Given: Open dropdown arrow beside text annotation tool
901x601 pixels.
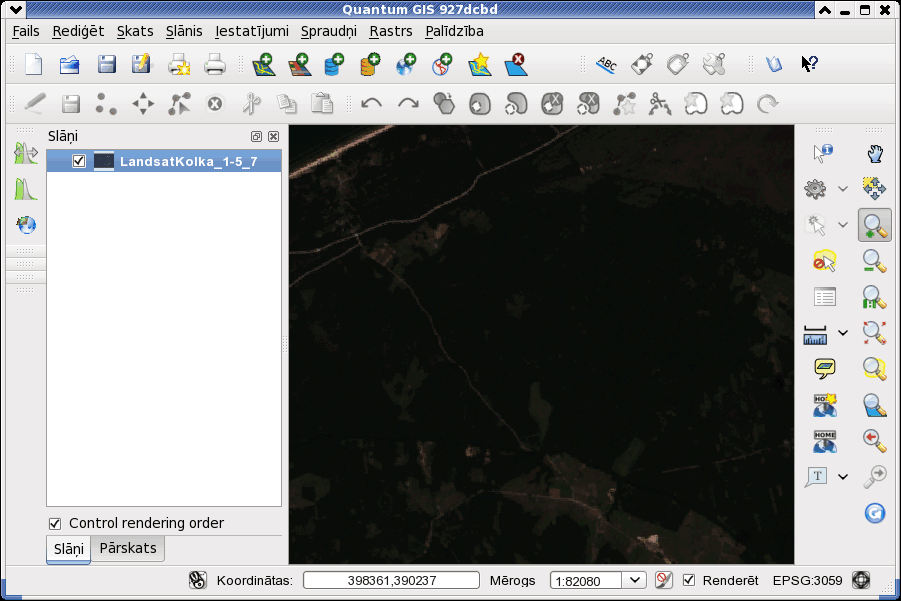Looking at the screenshot, I should [843, 476].
